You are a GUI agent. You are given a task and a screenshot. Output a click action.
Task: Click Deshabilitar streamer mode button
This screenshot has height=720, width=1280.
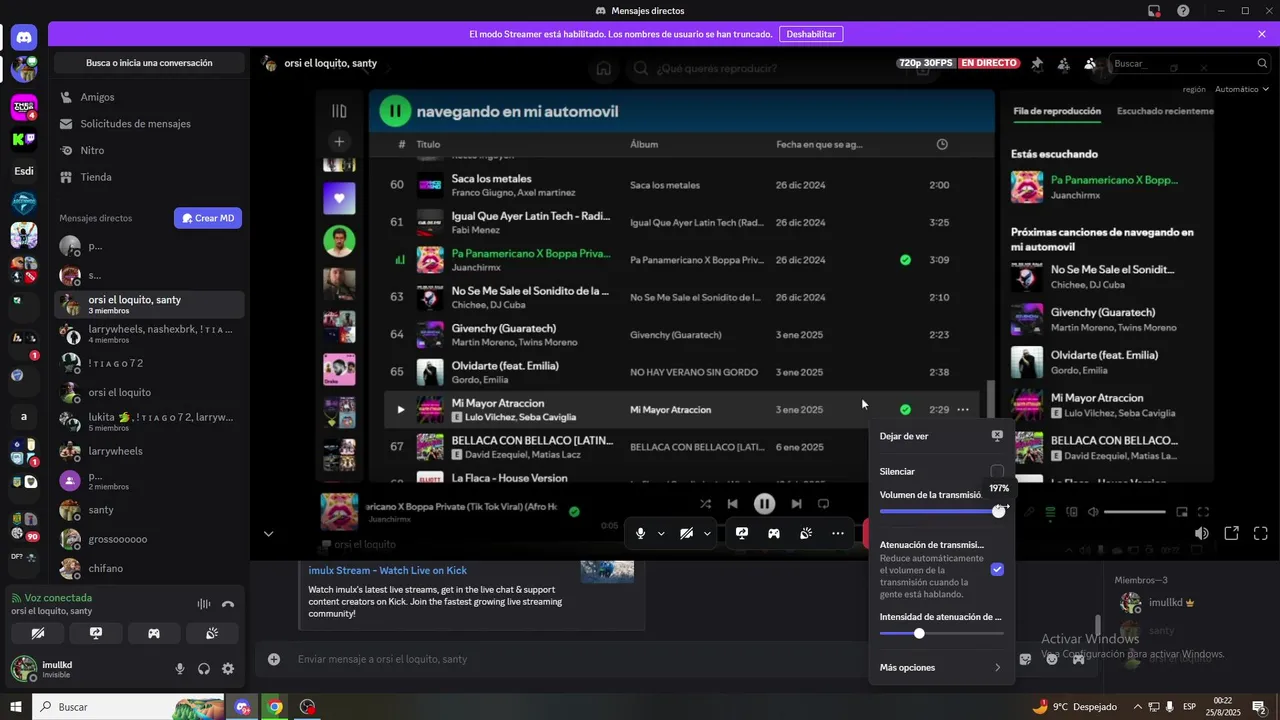811,34
